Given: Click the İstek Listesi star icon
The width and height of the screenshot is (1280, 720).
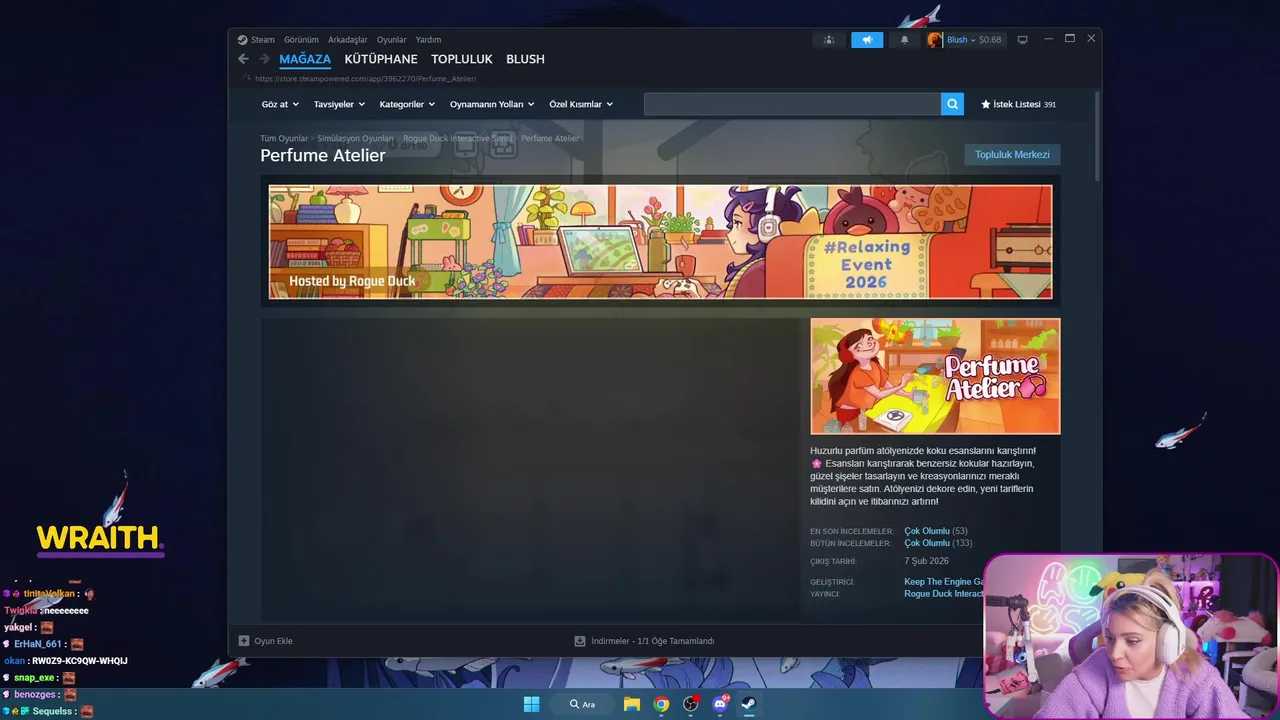Looking at the screenshot, I should (986, 104).
